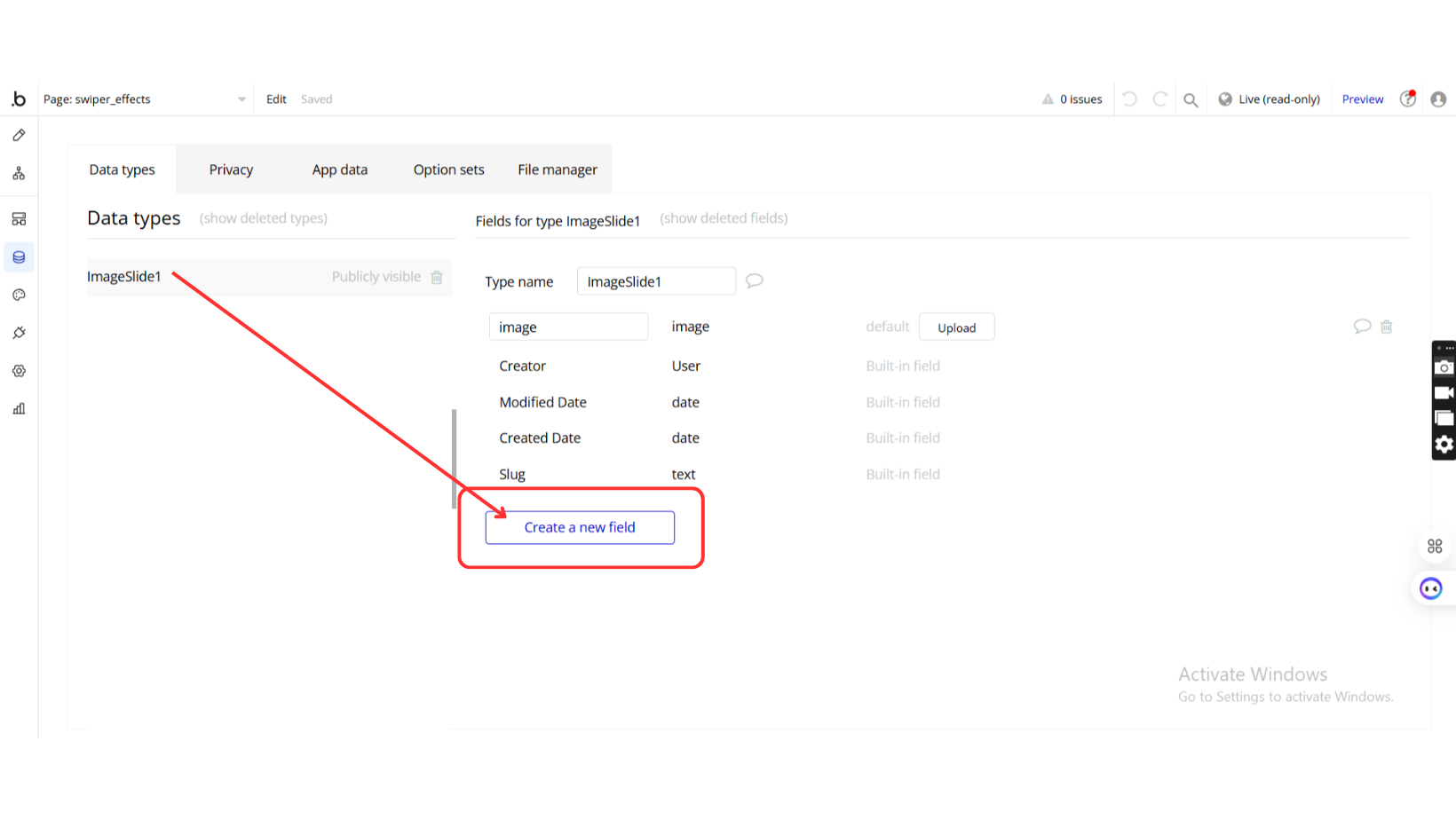Open the Workflow tab icon in sidebar
This screenshot has height=820, width=1456.
(19, 174)
